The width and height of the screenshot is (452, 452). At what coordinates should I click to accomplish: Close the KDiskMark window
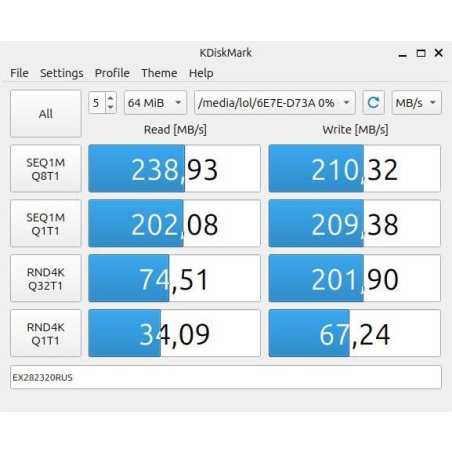(439, 53)
